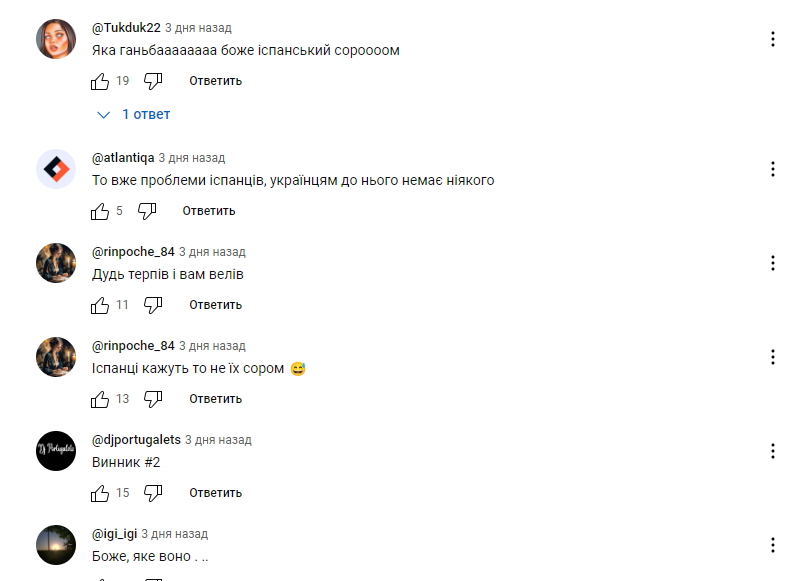Like the 'Дудь терпів і вам велів' comment

point(100,305)
